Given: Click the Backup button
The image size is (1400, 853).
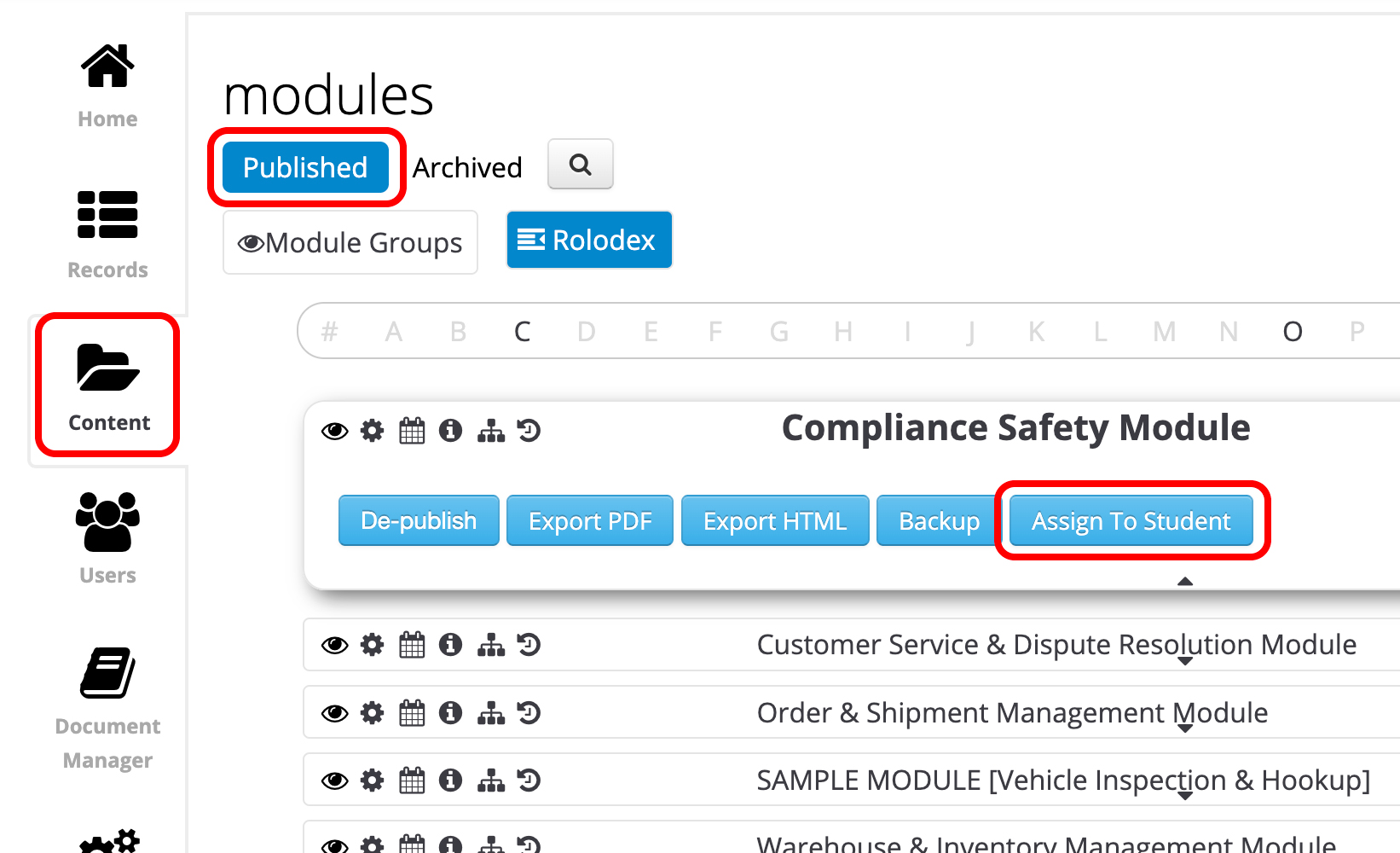Looking at the screenshot, I should (939, 520).
